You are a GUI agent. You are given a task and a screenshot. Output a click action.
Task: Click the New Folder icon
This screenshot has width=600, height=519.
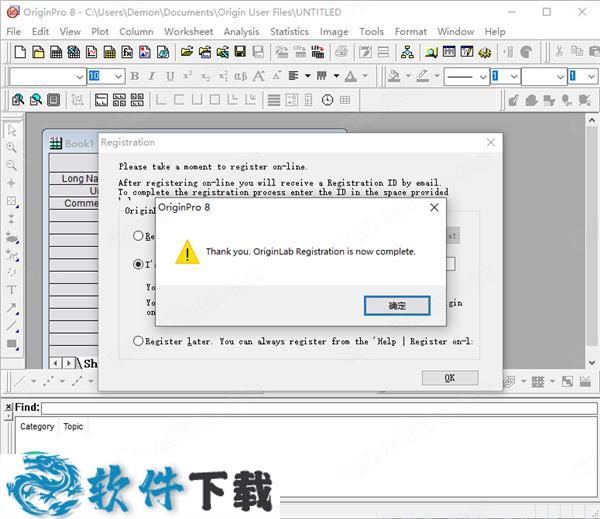pyautogui.click(x=38, y=52)
